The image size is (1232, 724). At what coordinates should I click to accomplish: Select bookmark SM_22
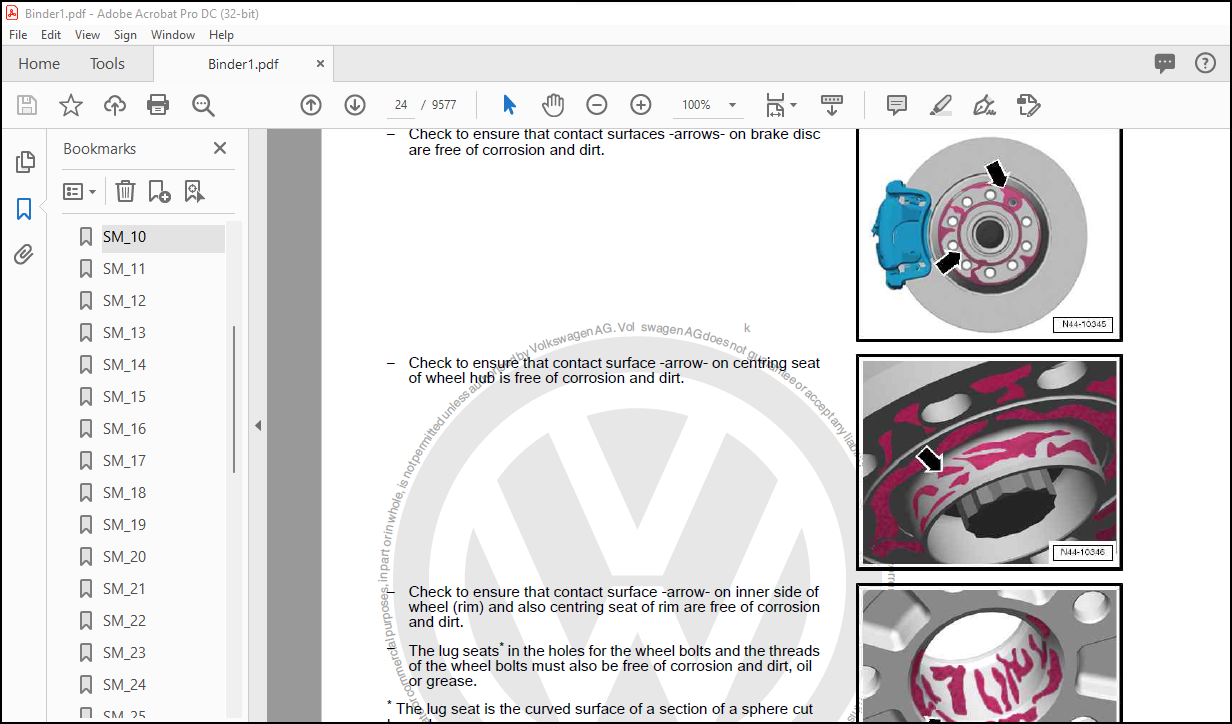click(x=124, y=621)
